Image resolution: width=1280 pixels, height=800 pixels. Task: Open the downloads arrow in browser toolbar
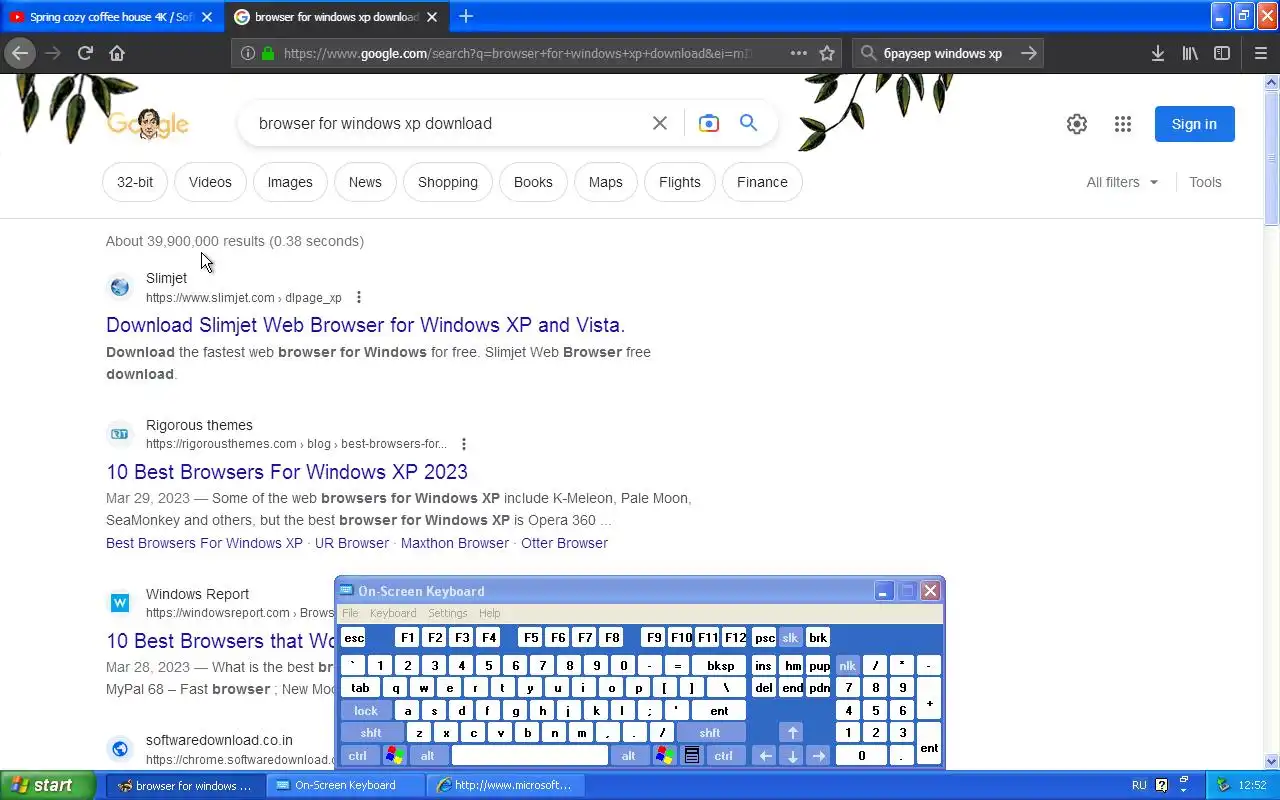coord(1157,53)
